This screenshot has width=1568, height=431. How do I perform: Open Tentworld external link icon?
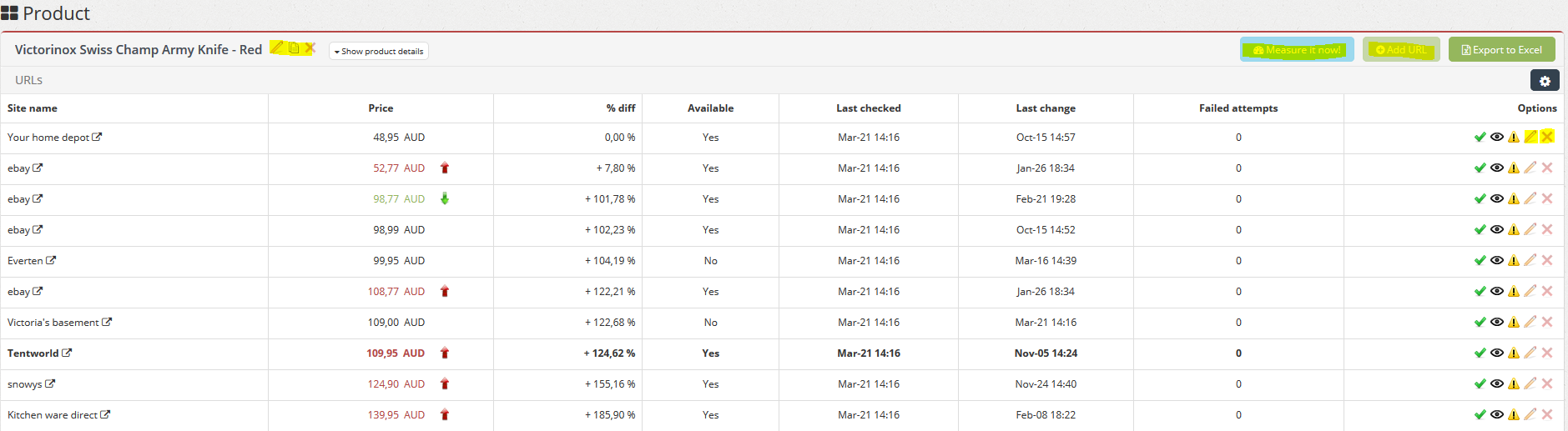click(x=67, y=353)
